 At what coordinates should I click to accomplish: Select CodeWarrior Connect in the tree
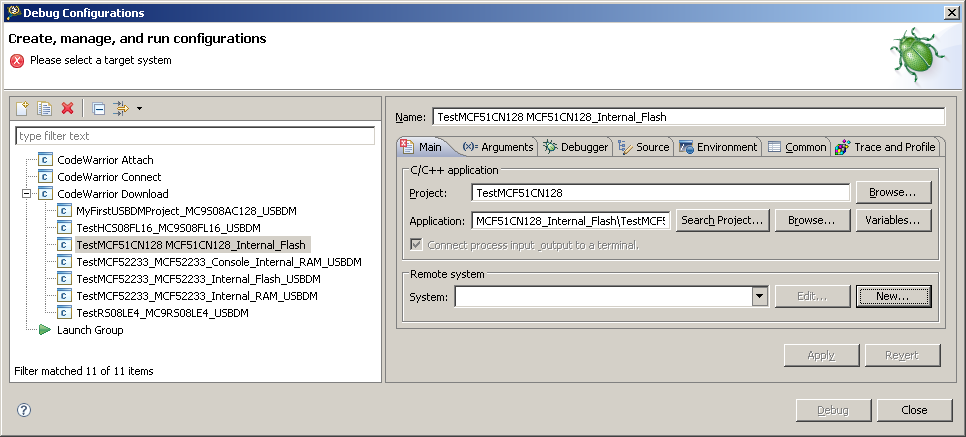(x=109, y=177)
